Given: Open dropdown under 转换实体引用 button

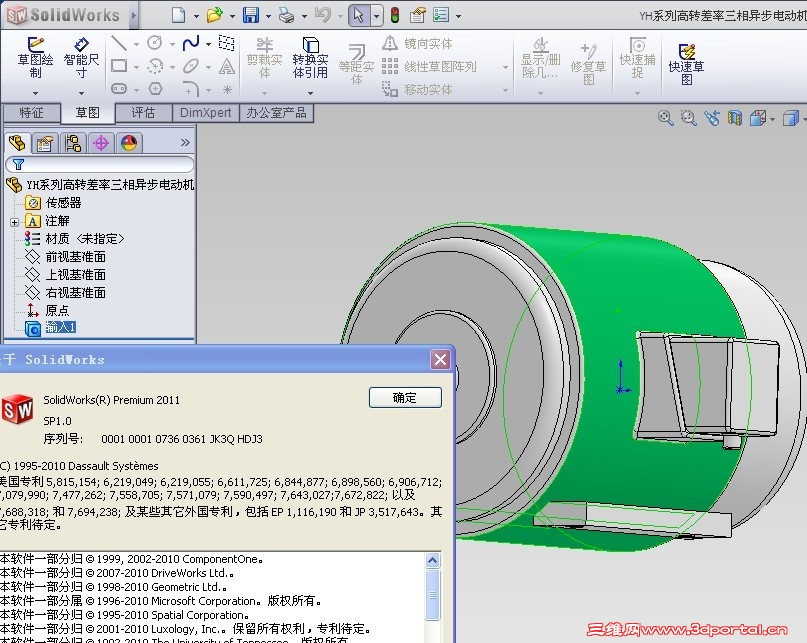Looking at the screenshot, I should coord(310,93).
